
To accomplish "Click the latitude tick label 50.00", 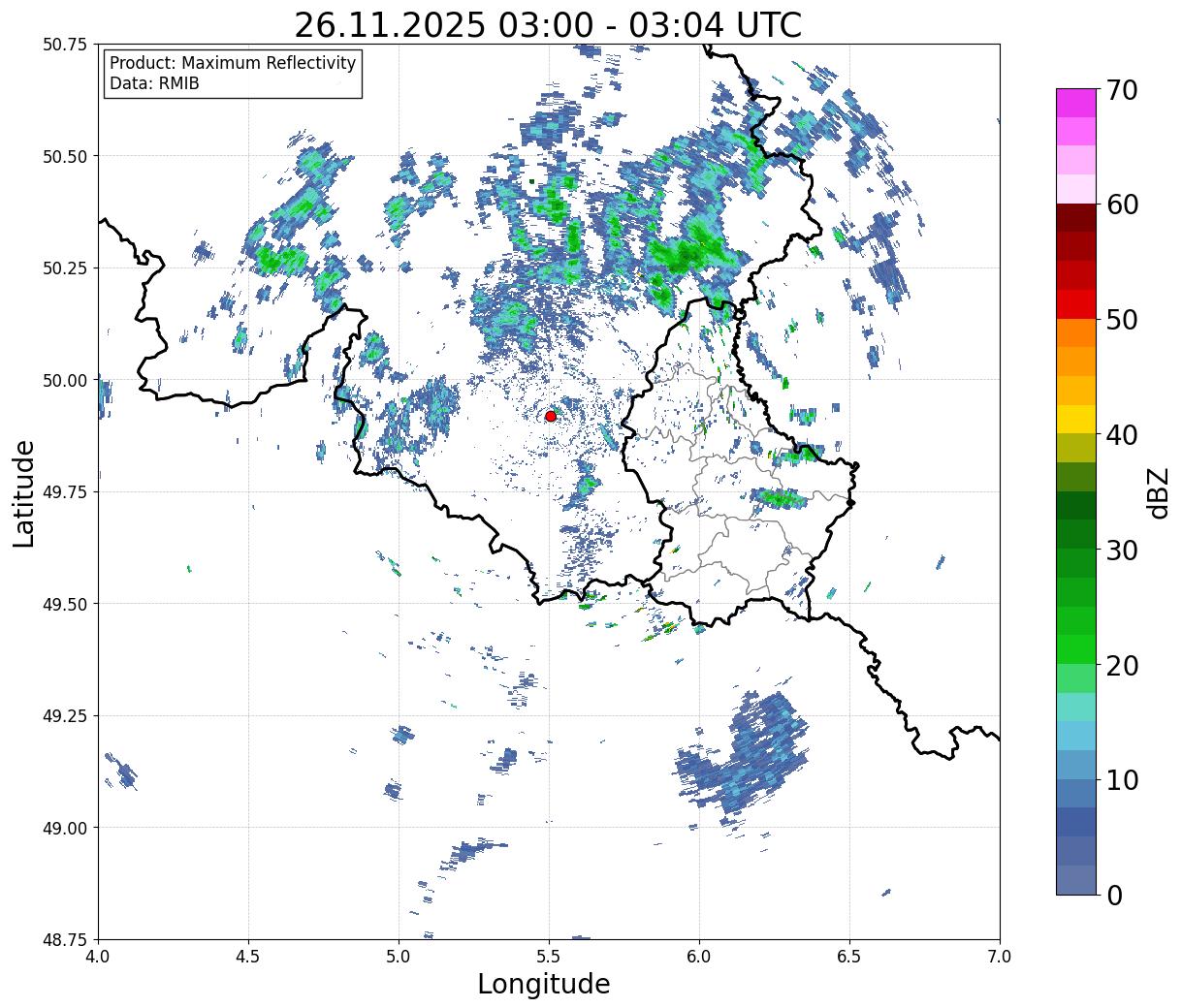I will coord(64,380).
